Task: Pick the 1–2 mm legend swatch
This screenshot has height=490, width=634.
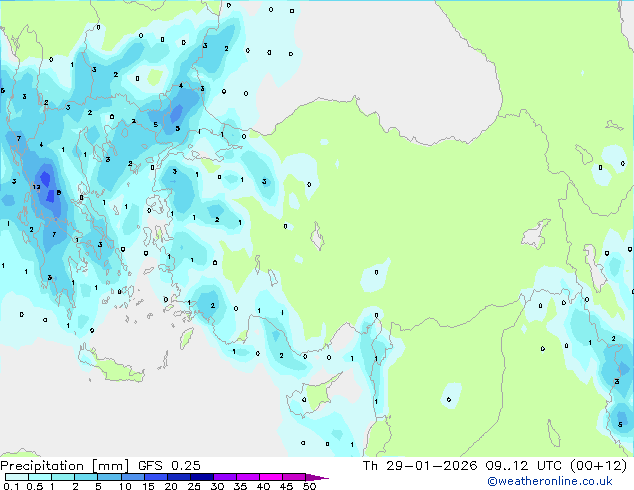Action: (63, 477)
